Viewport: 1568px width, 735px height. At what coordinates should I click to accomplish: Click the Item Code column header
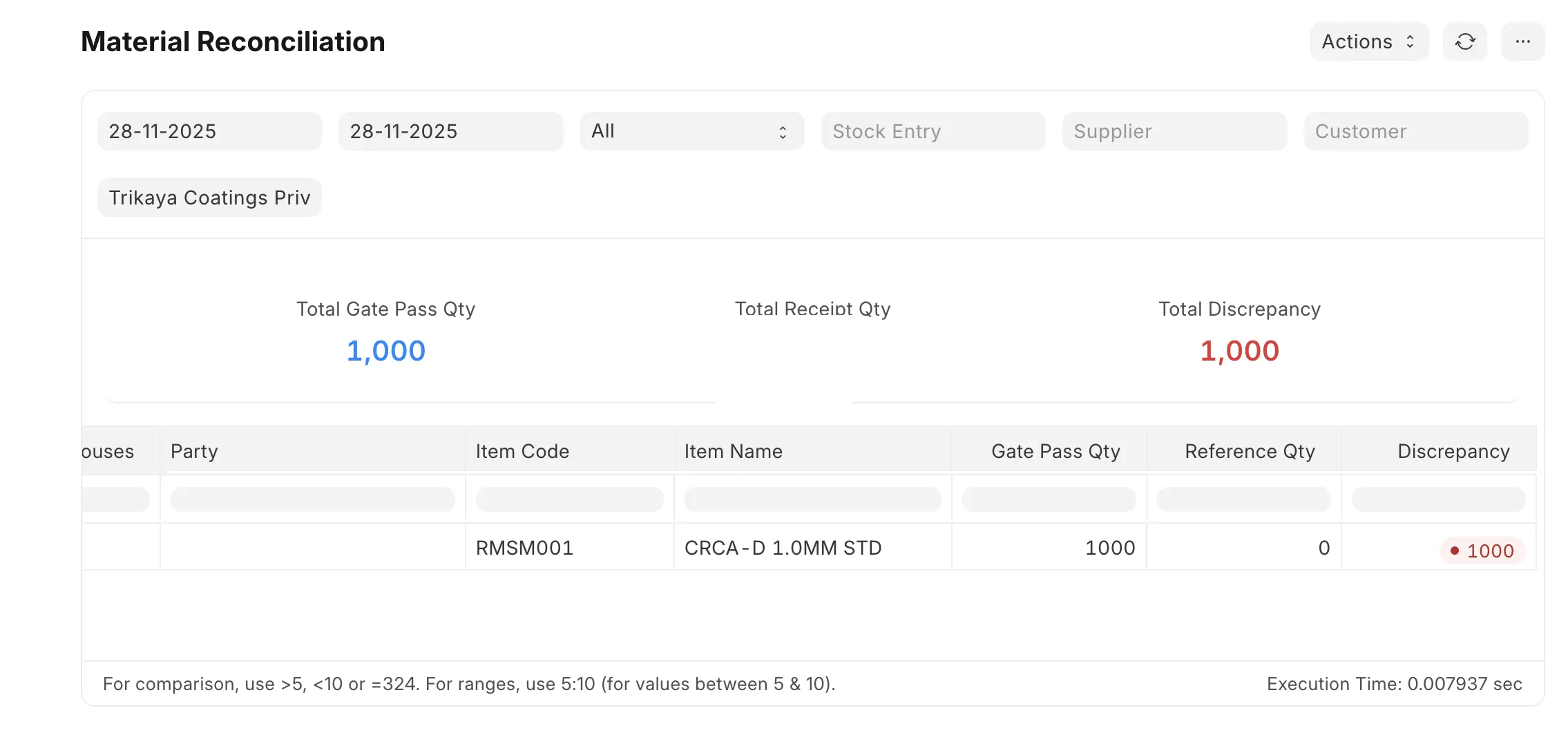pyautogui.click(x=569, y=451)
